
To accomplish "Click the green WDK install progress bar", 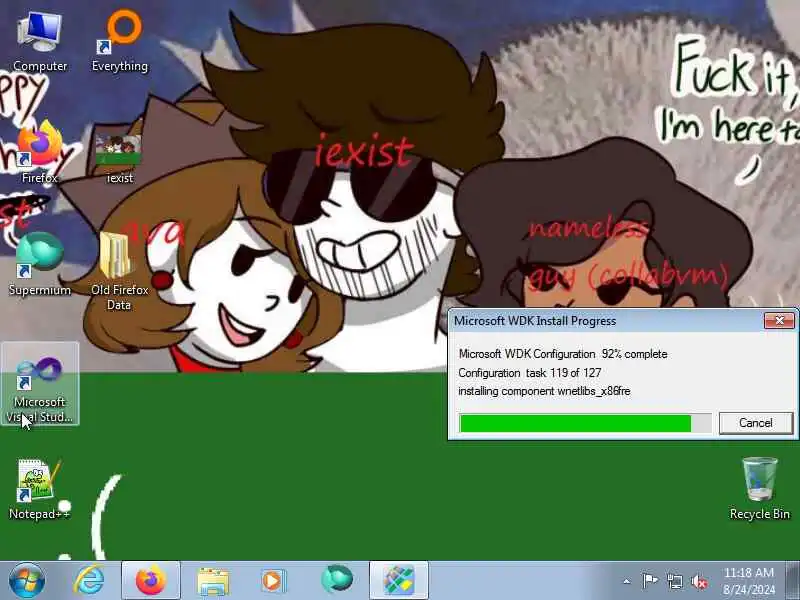I will (x=585, y=423).
